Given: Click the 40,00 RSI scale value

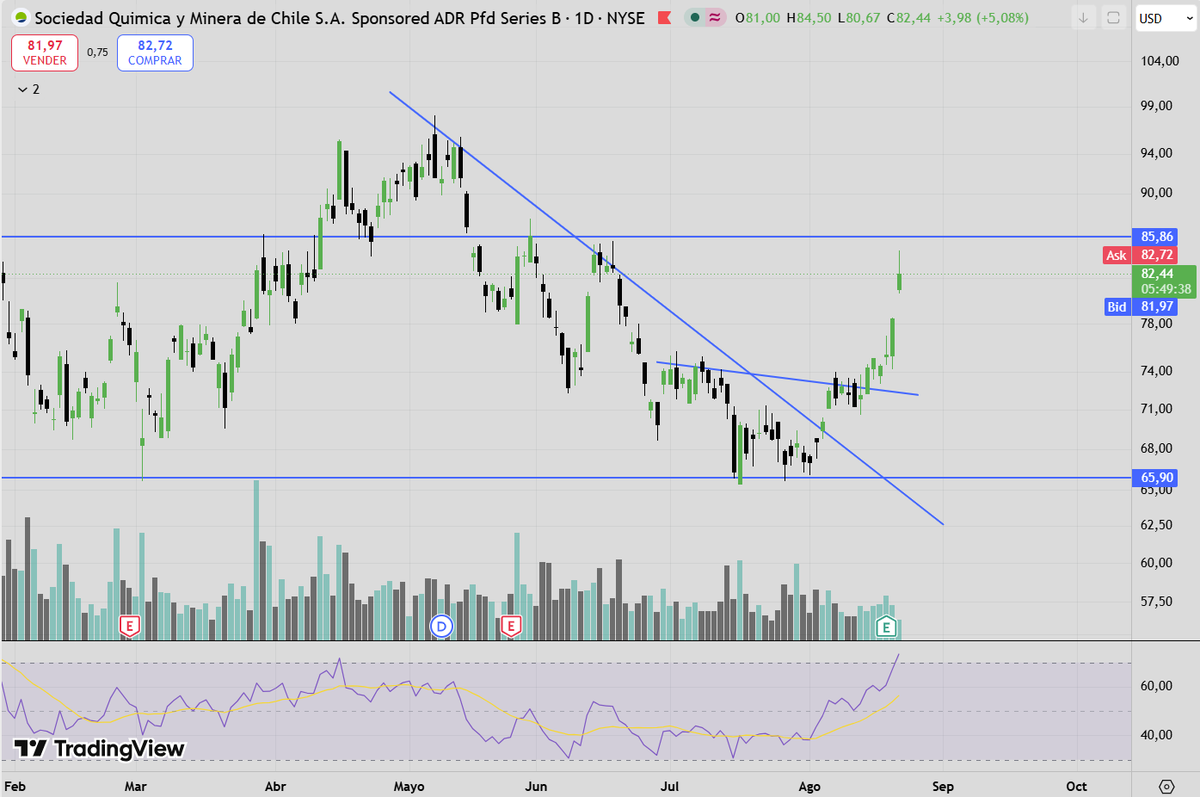Looking at the screenshot, I should [1156, 735].
